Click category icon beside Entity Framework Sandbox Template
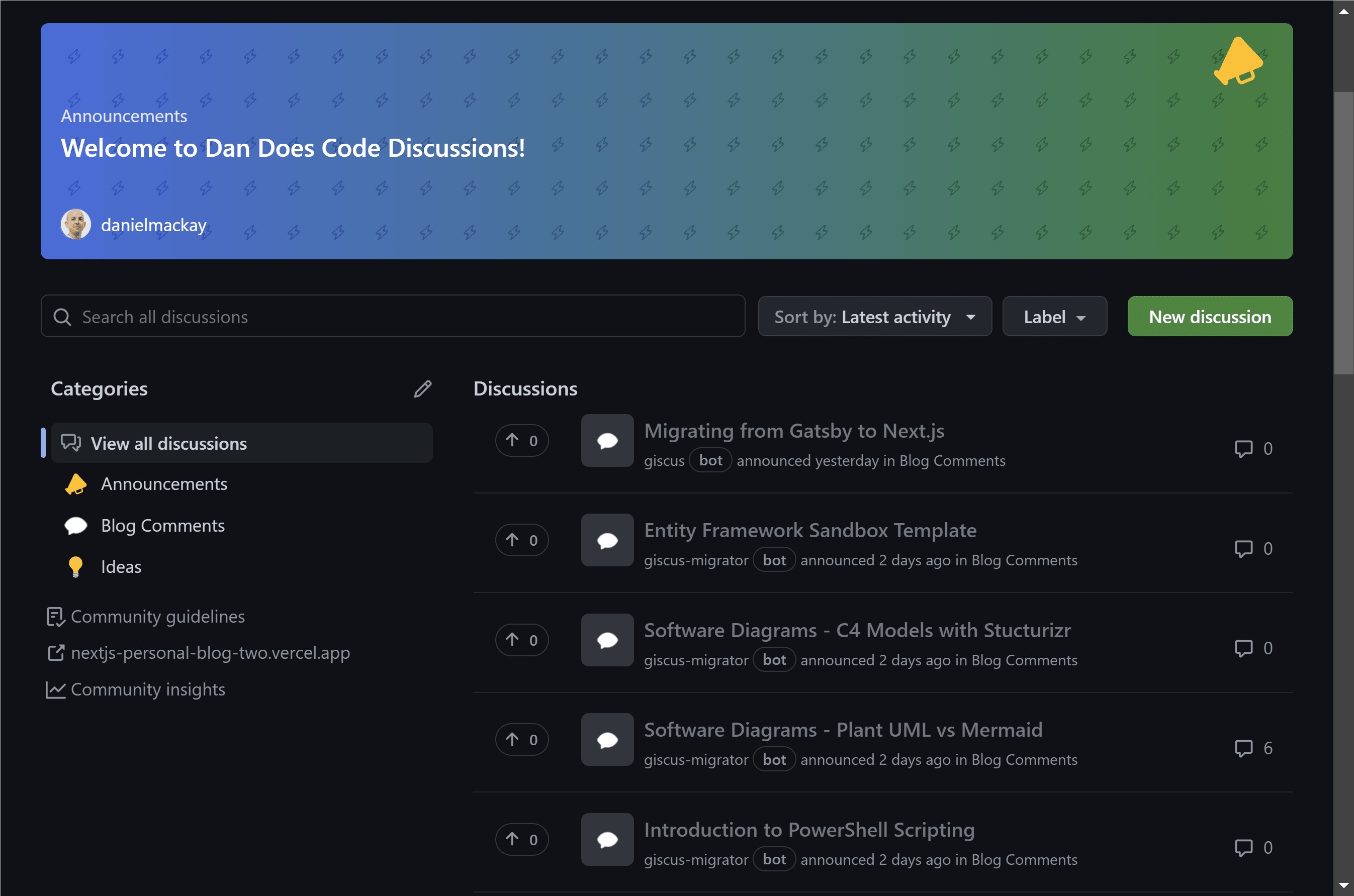 pyautogui.click(x=607, y=540)
